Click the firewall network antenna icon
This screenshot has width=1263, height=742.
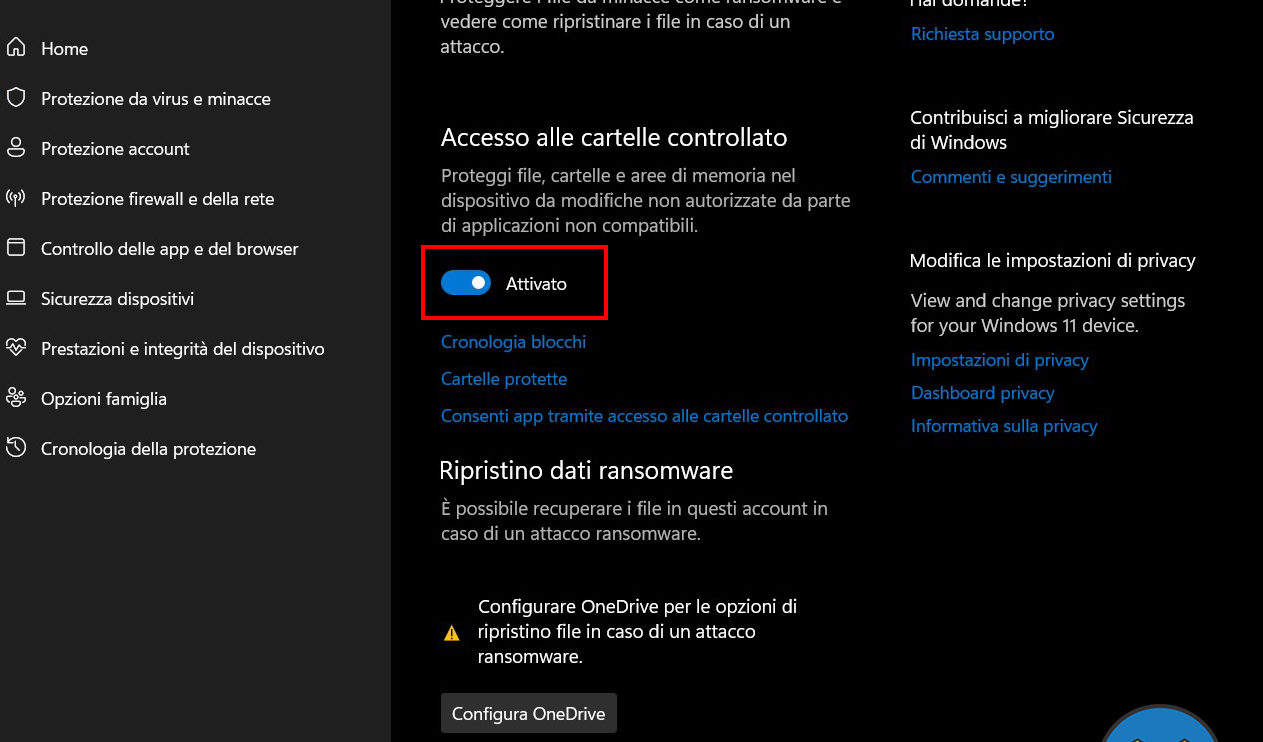15,198
